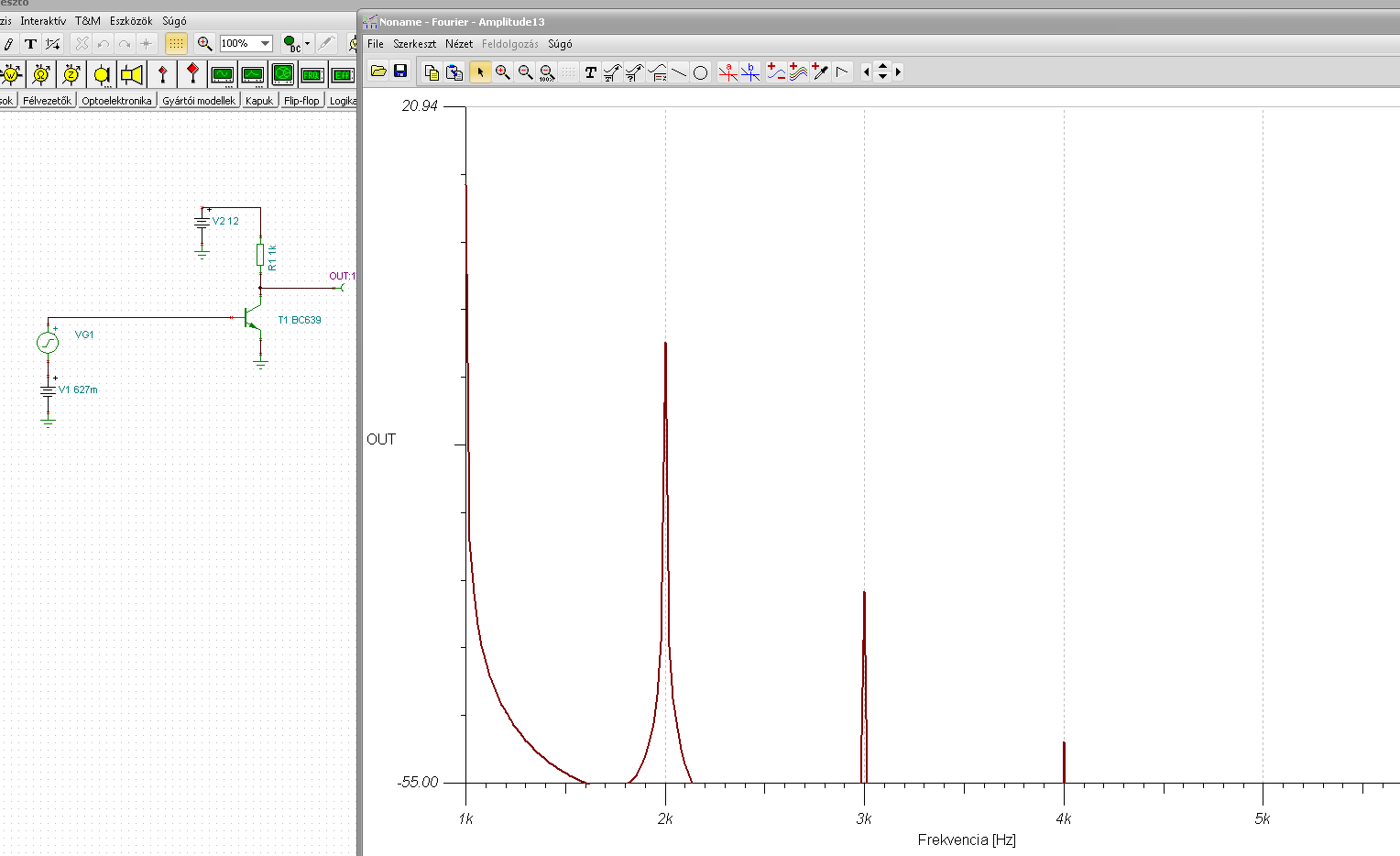Pick the eyedropper curve tool
The width and height of the screenshot is (1400, 856).
[x=820, y=72]
